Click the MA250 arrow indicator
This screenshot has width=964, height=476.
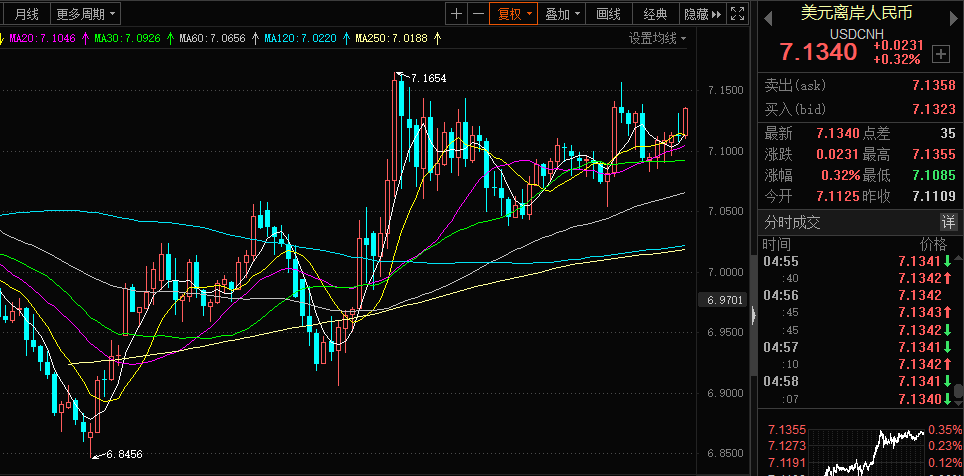435,38
